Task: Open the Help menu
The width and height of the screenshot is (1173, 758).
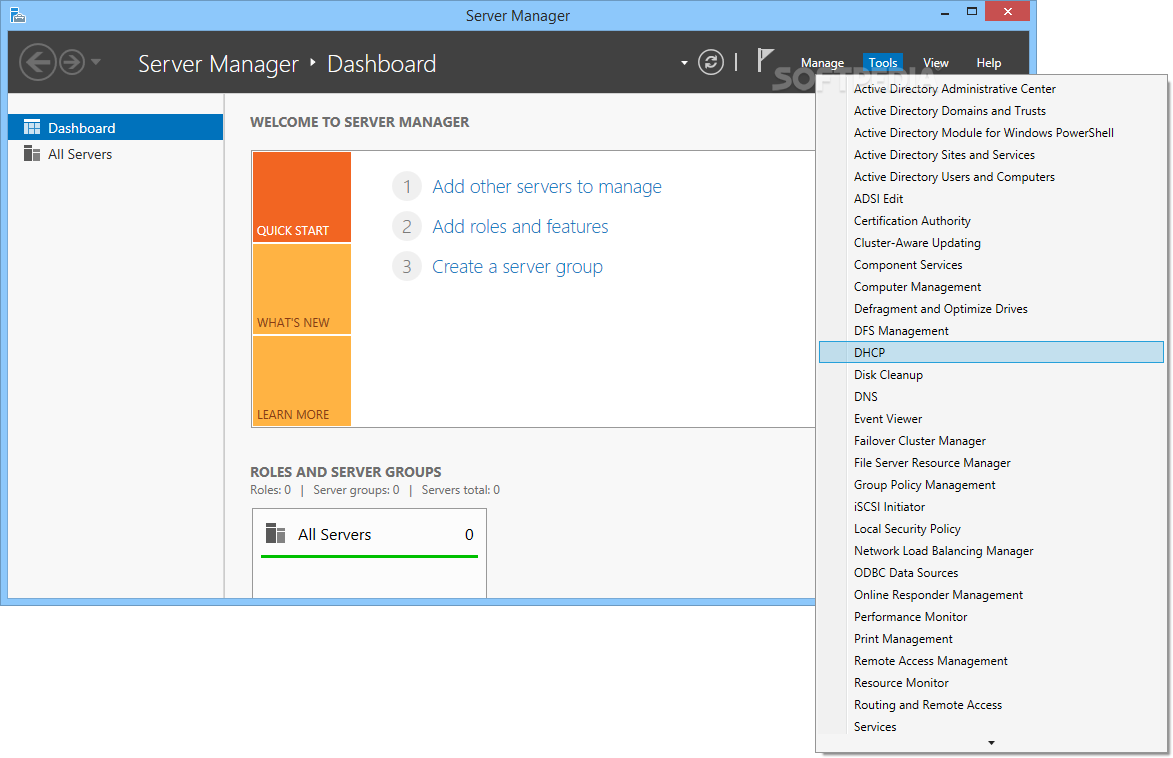Action: (988, 63)
